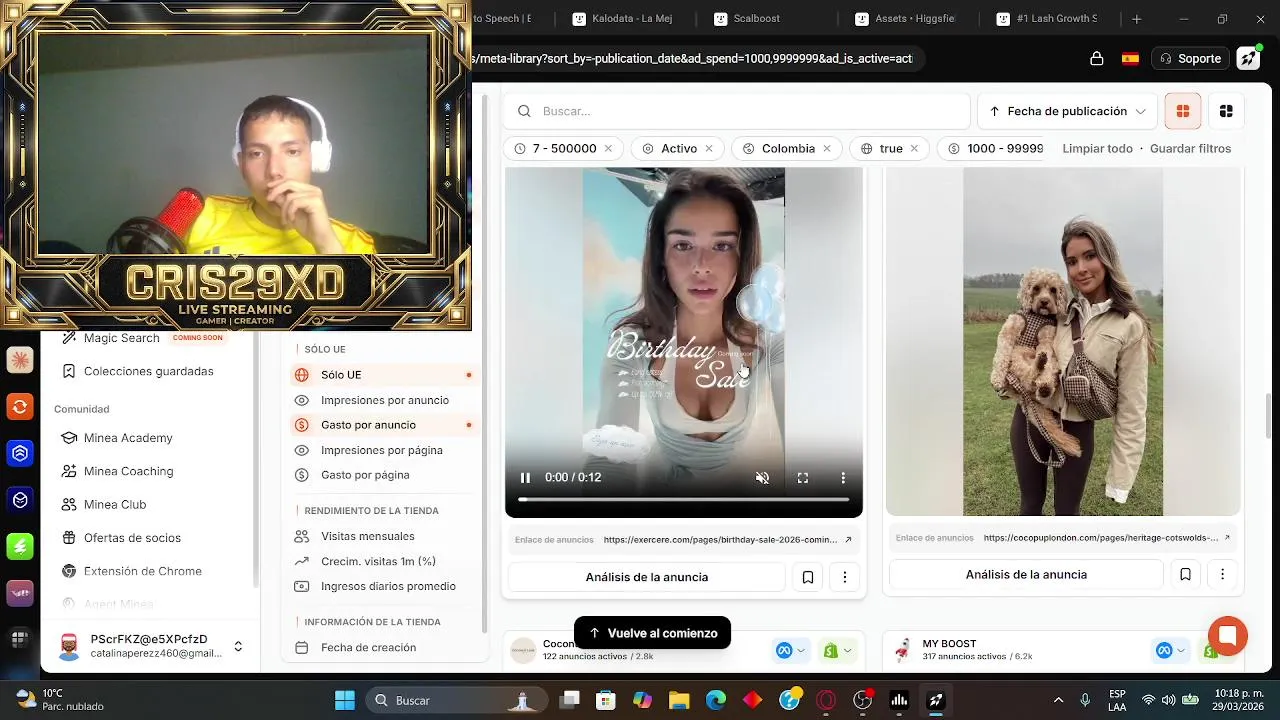Open the Meta platform dropdown on MY BOOST card
This screenshot has height=720, width=1280.
coord(1170,651)
